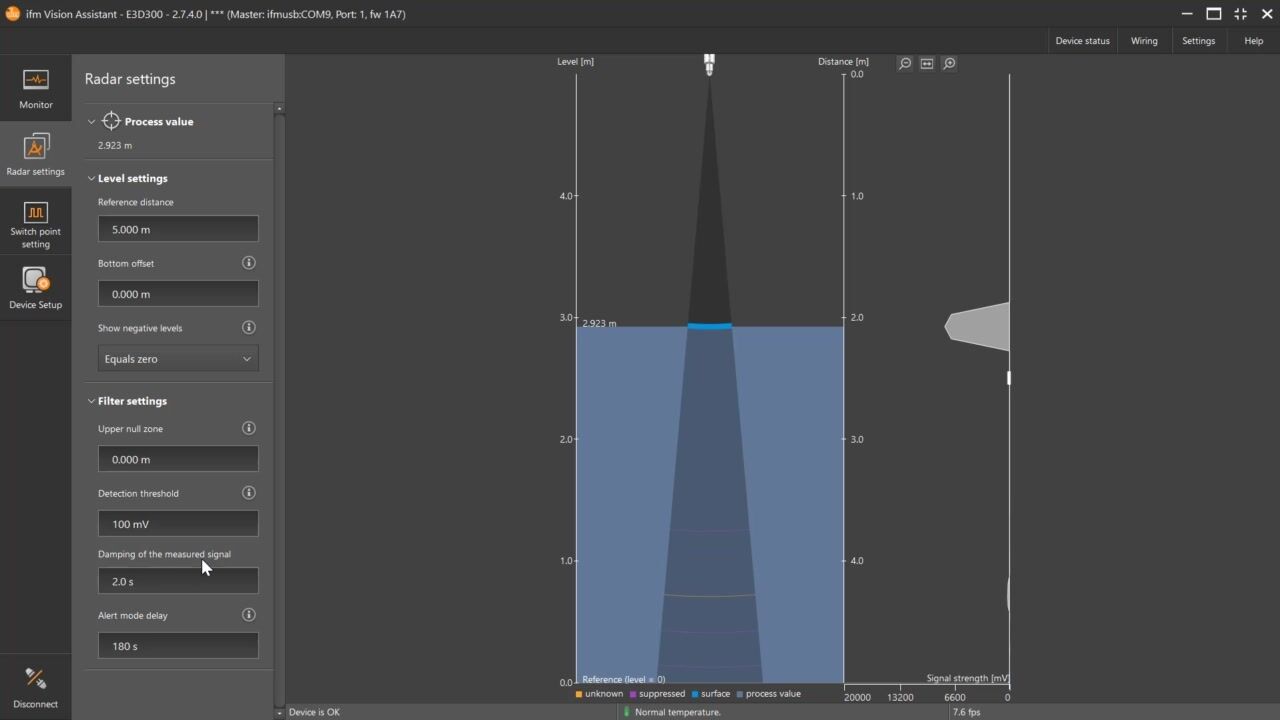
Task: Open the Device status menu
Action: 1082,41
